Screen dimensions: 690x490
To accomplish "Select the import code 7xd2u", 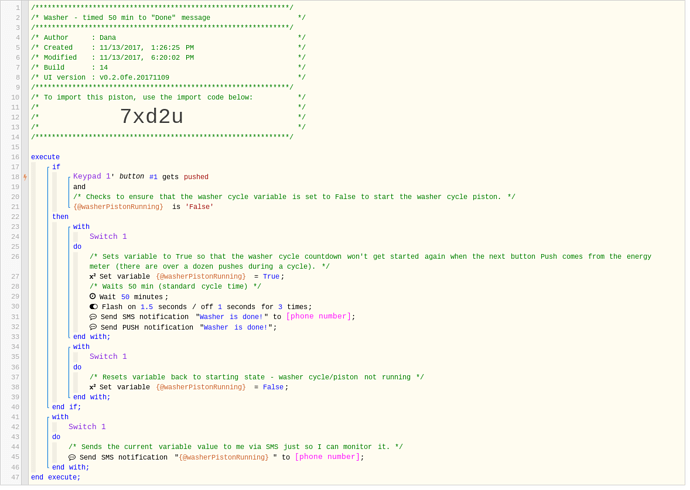I will 151,117.
